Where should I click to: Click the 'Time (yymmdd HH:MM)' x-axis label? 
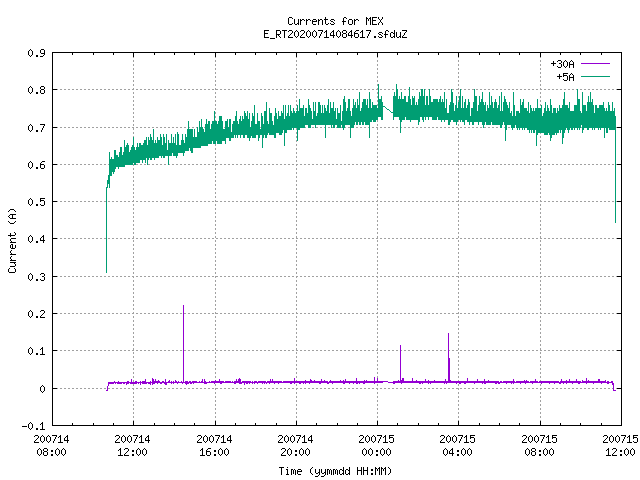click(335, 471)
